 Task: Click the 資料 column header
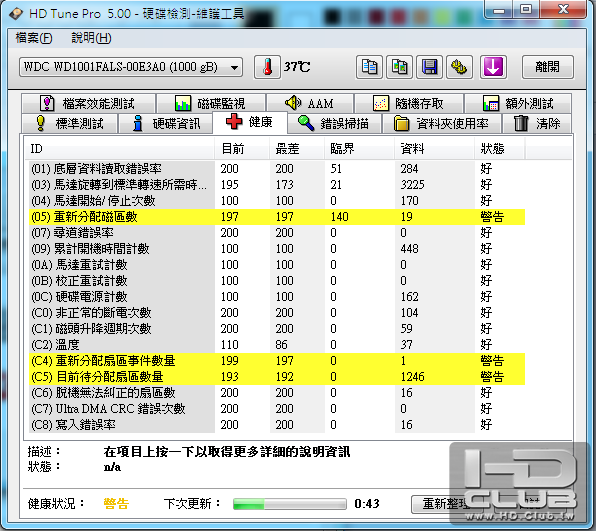click(x=434, y=149)
